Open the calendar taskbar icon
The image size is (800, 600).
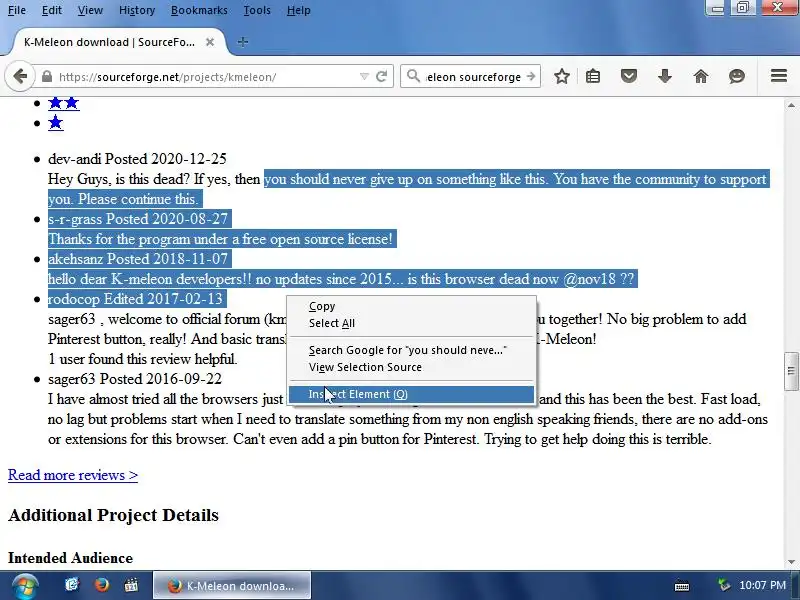click(x=132, y=585)
